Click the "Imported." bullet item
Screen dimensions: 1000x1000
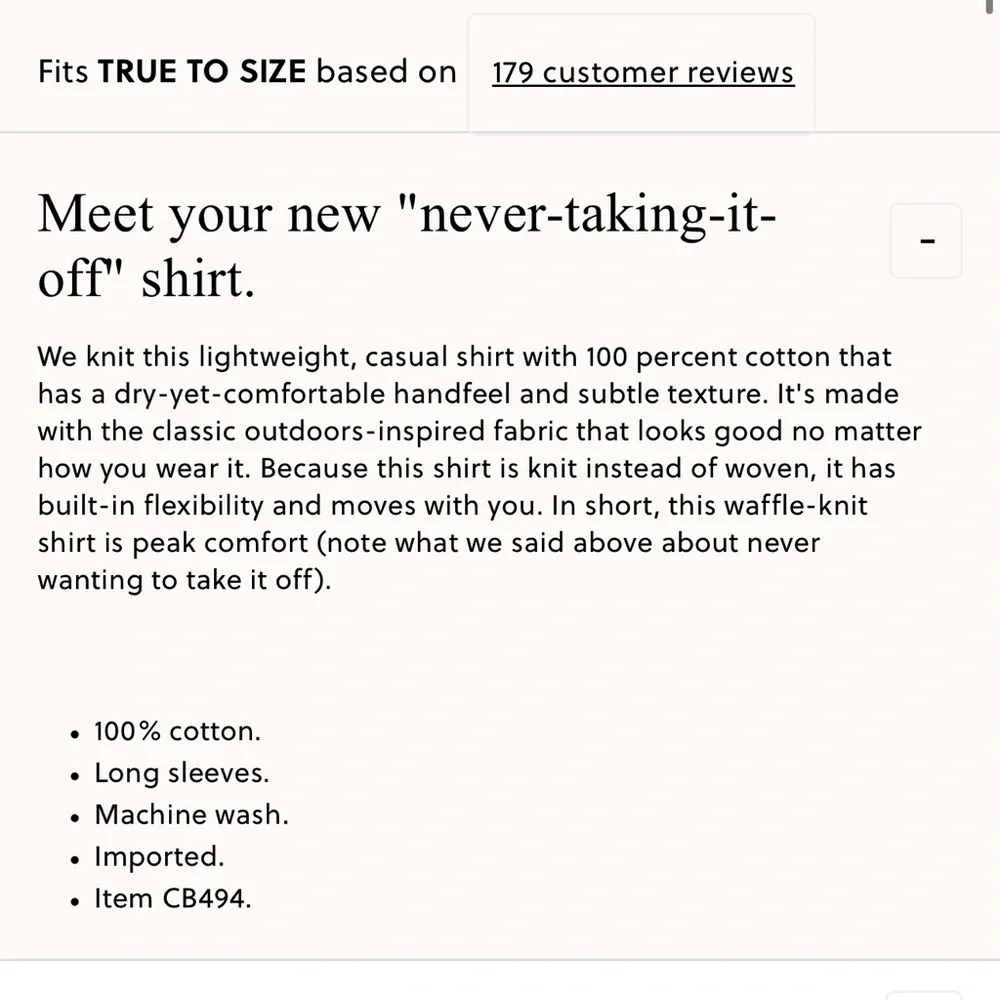pos(159,857)
